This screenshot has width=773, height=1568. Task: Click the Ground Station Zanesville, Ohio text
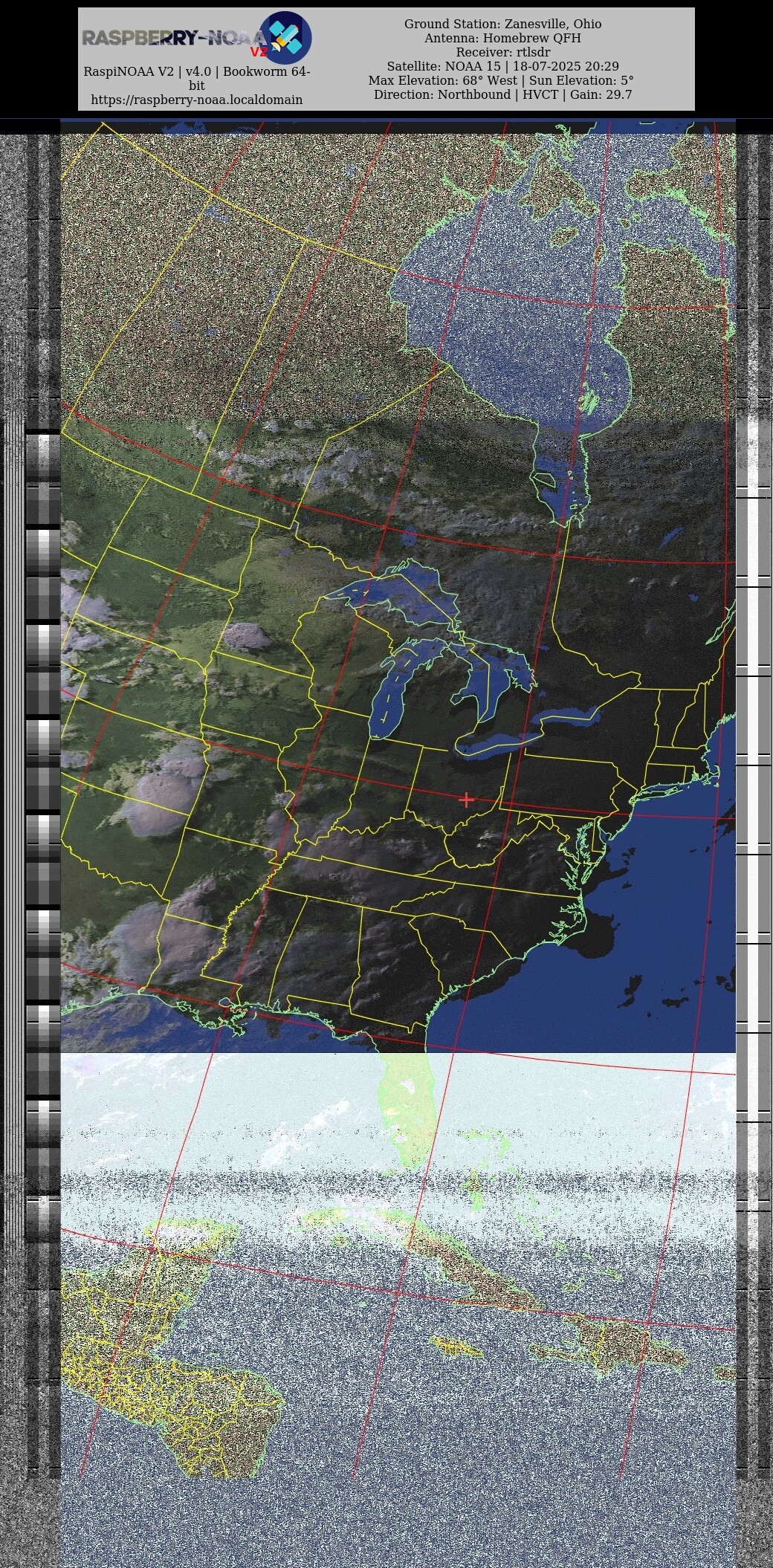click(502, 24)
